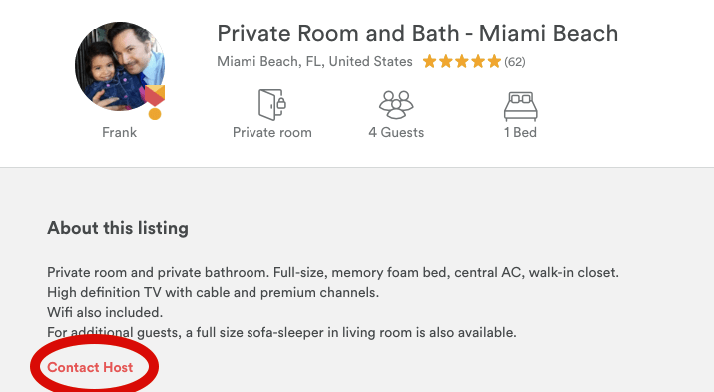Click the fifth gold rating star

494,61
